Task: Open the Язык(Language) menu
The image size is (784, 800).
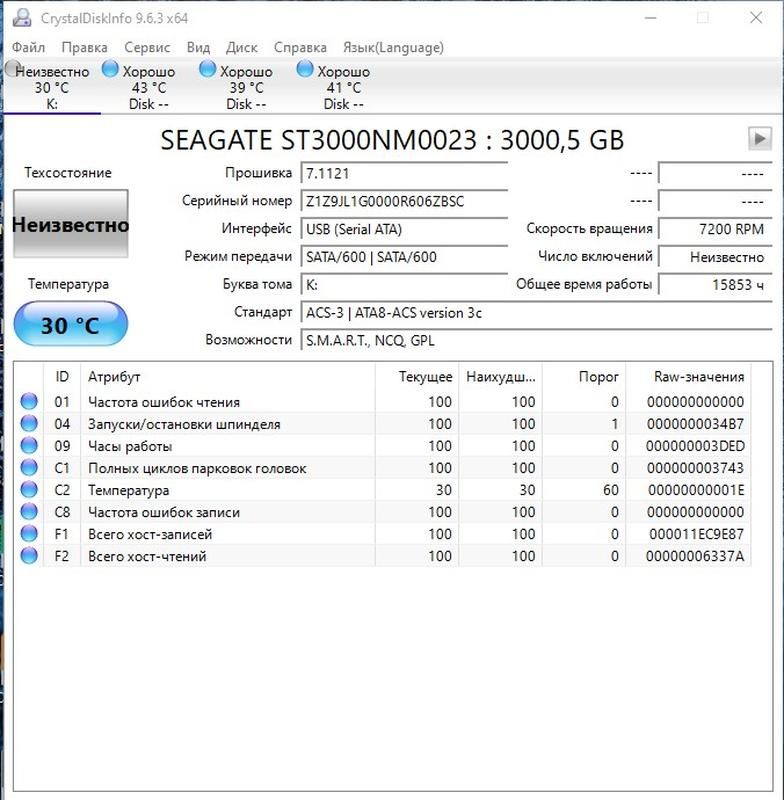Action: [x=393, y=47]
